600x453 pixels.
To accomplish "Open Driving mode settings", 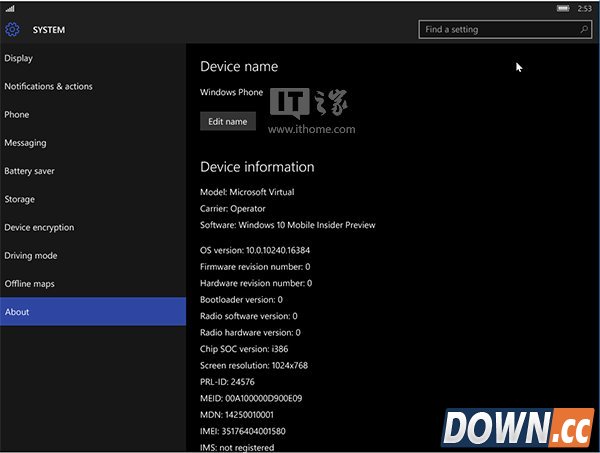I will (31, 255).
